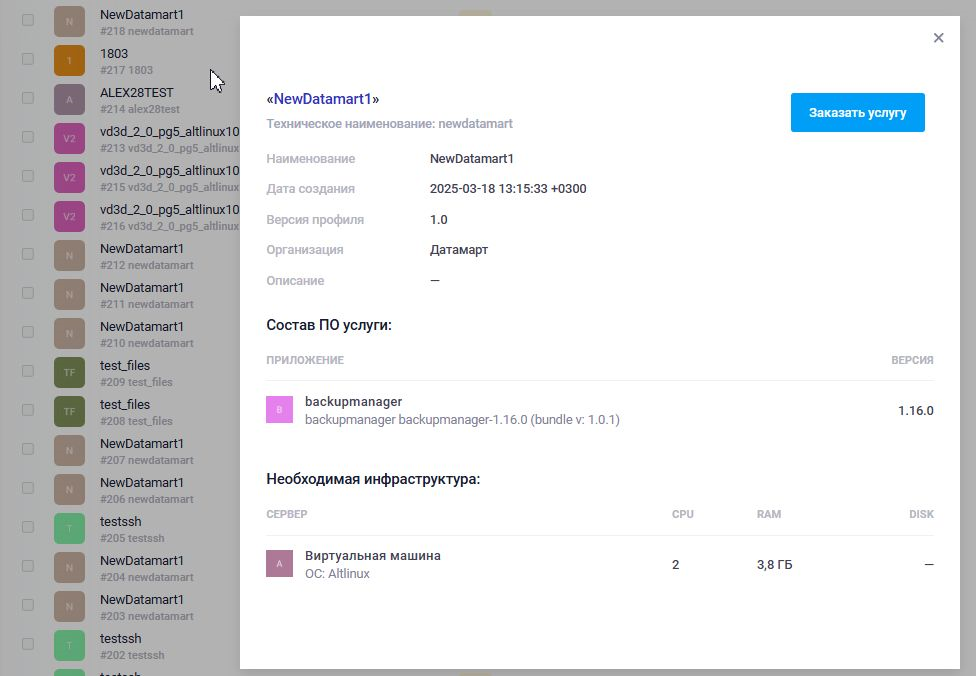Select the backupmanager application name

353,402
